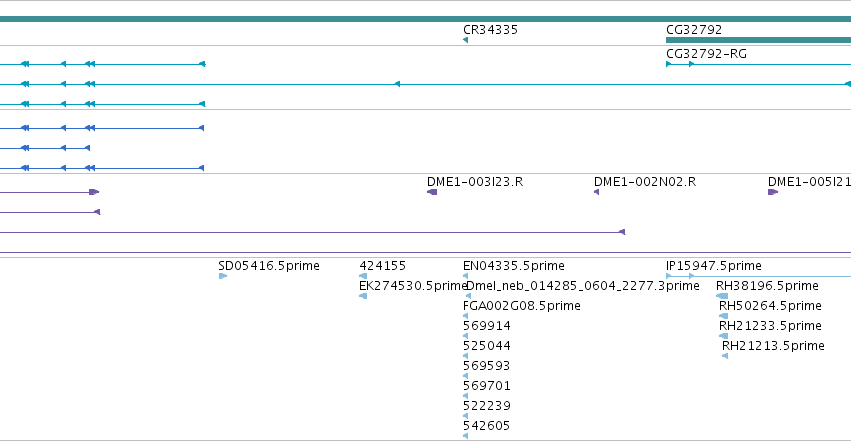Select the RH21213.5prime arrow marker
Image resolution: width=851 pixels, height=441 pixels.
click(x=725, y=356)
